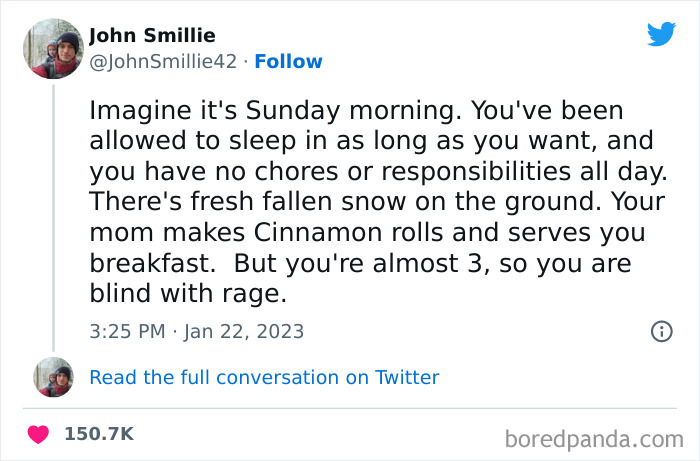
Task: Click the Twitter bird logo
Action: coord(661,34)
